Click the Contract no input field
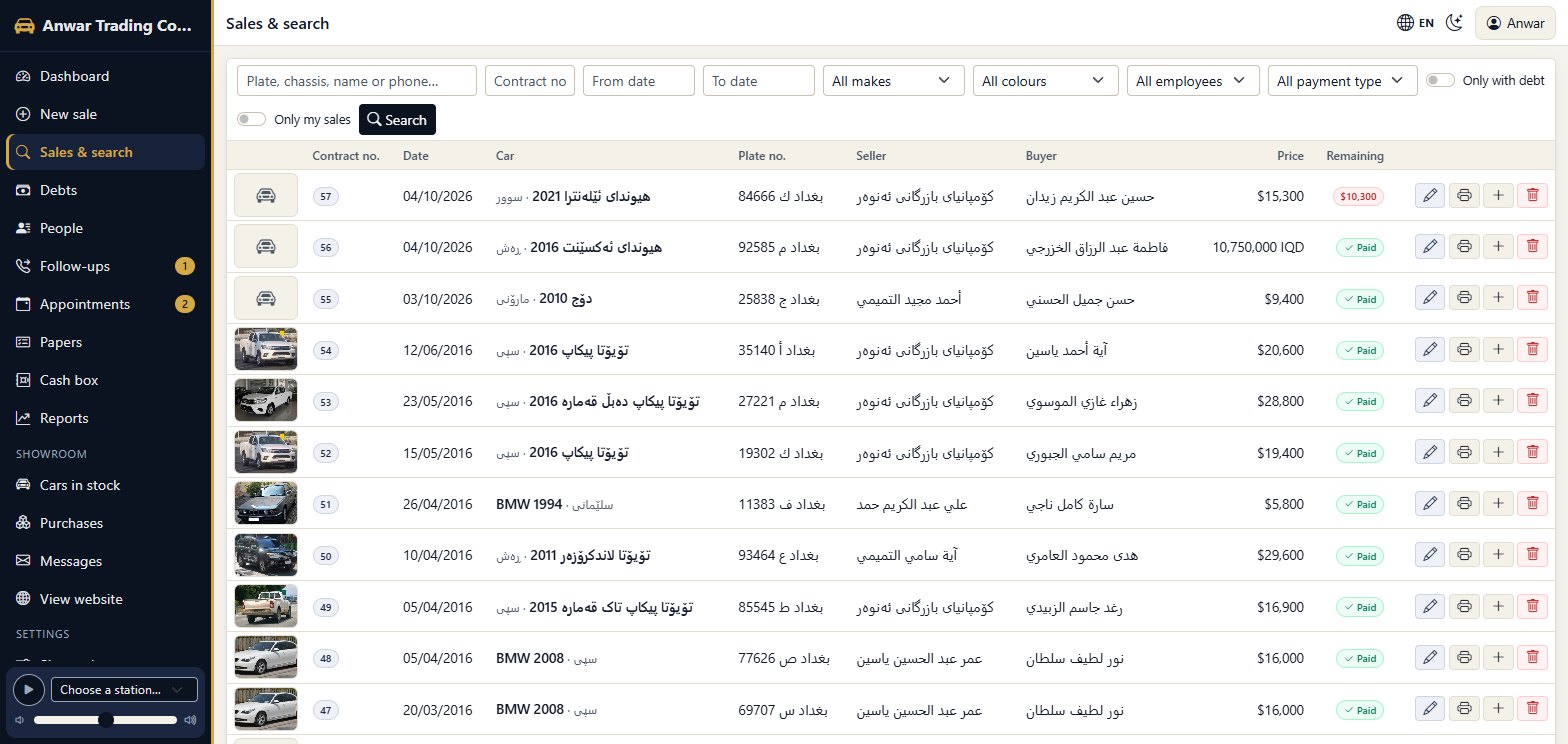The width and height of the screenshot is (1568, 744). coord(530,81)
